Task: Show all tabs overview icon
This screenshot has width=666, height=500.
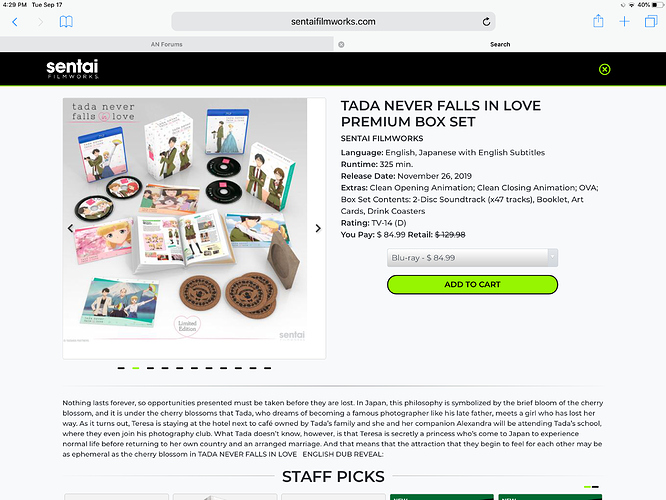Action: [x=651, y=21]
